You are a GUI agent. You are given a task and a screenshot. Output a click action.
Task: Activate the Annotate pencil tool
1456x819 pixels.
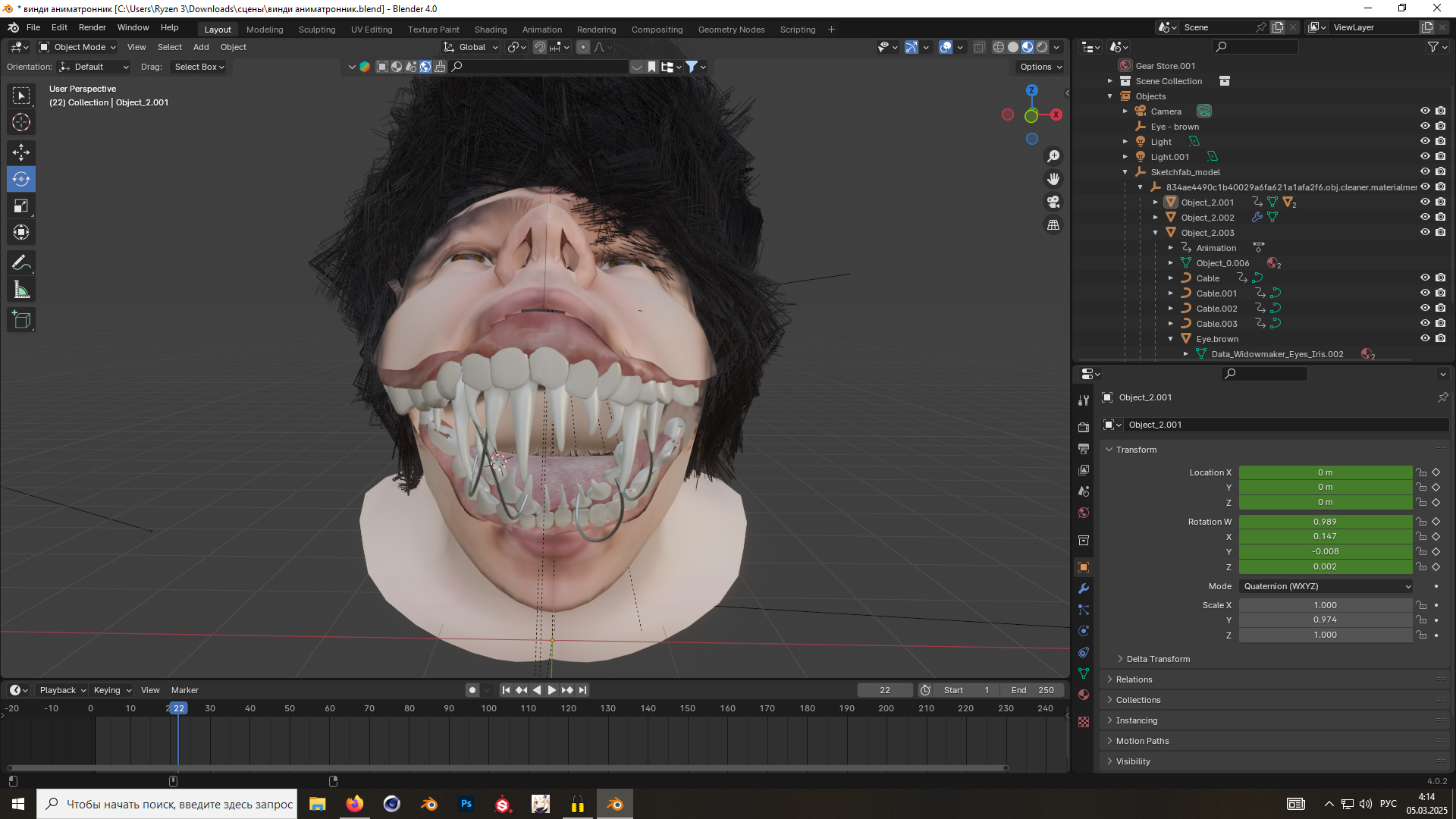tap(21, 263)
